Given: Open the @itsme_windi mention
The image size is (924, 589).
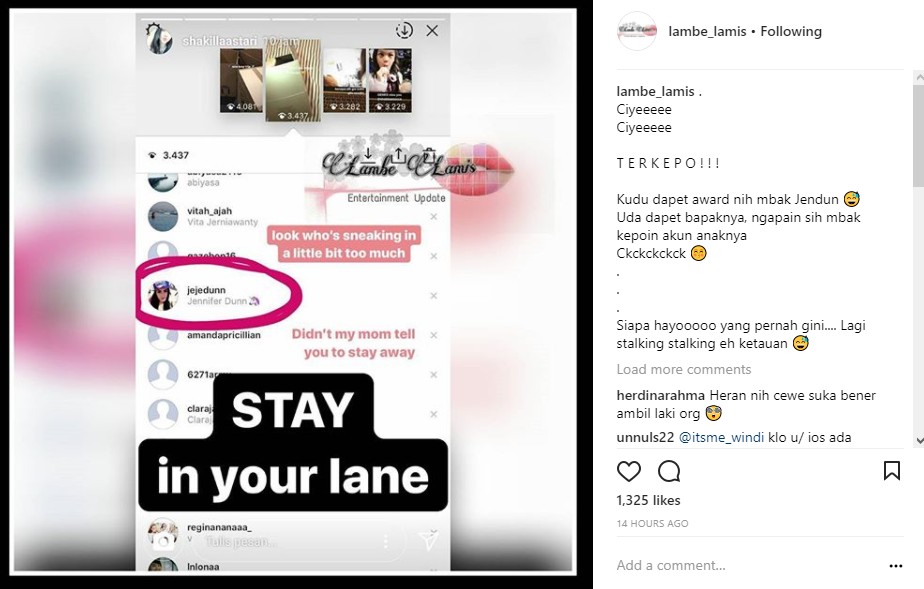Looking at the screenshot, I should [x=721, y=437].
